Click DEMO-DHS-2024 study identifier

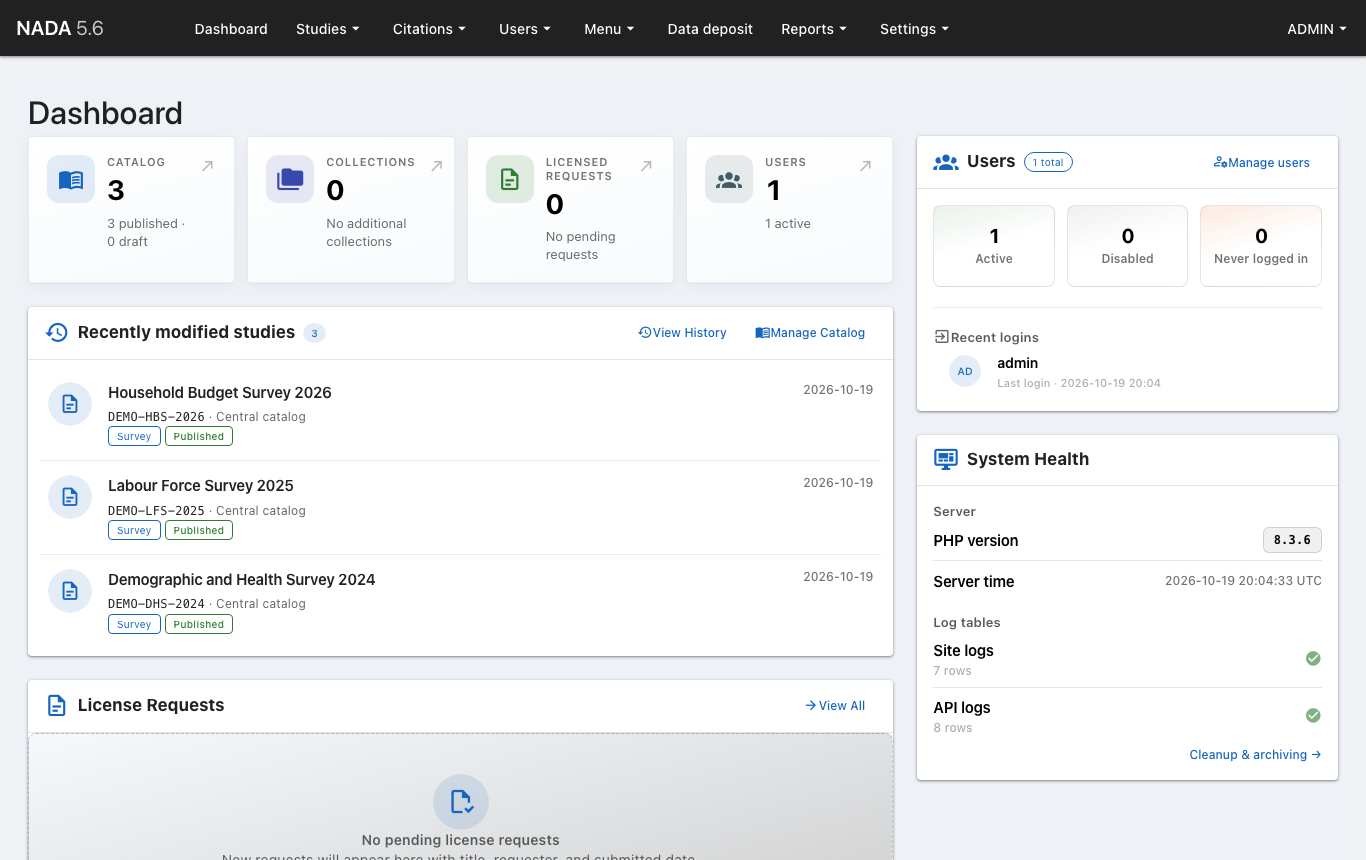[x=156, y=604]
